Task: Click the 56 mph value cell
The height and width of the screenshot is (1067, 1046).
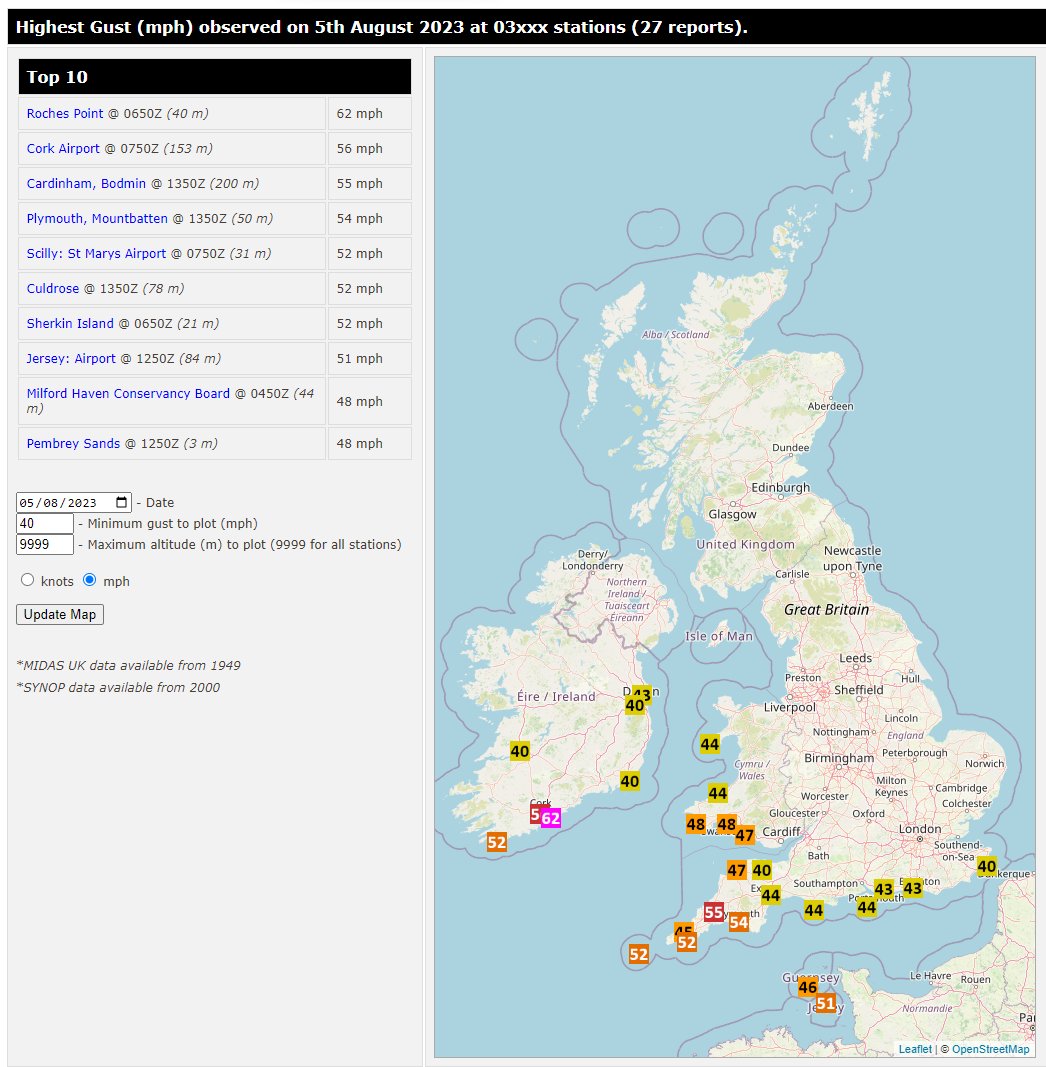Action: [370, 148]
